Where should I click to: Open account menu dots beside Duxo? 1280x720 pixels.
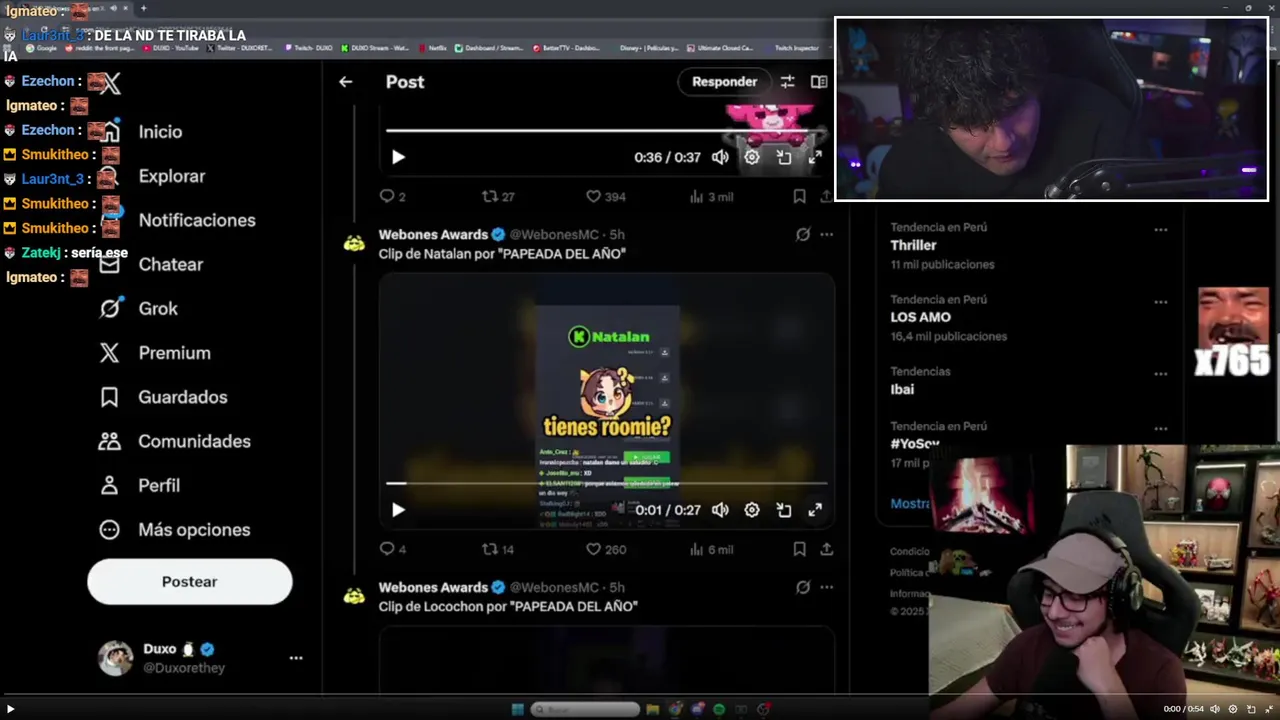pyautogui.click(x=296, y=658)
